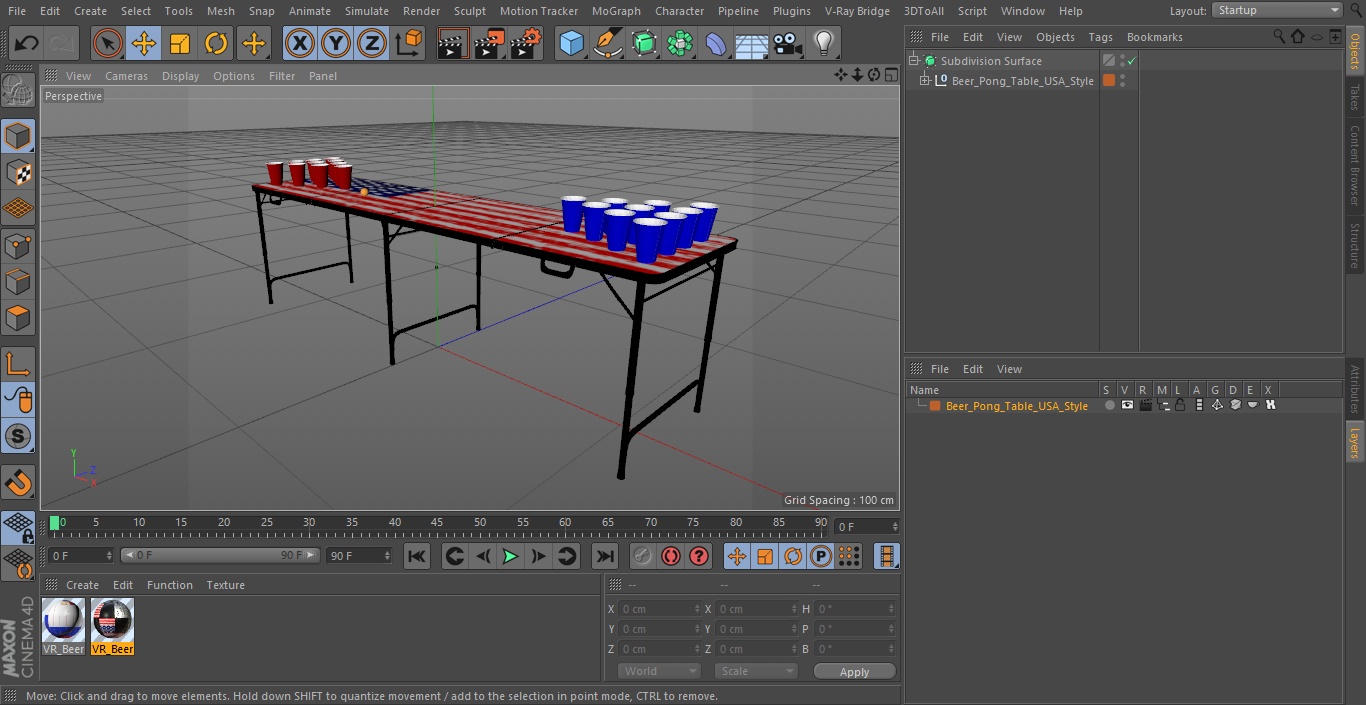Screen dimensions: 1366x705
Task: Select the Scale tool
Action: (x=180, y=43)
